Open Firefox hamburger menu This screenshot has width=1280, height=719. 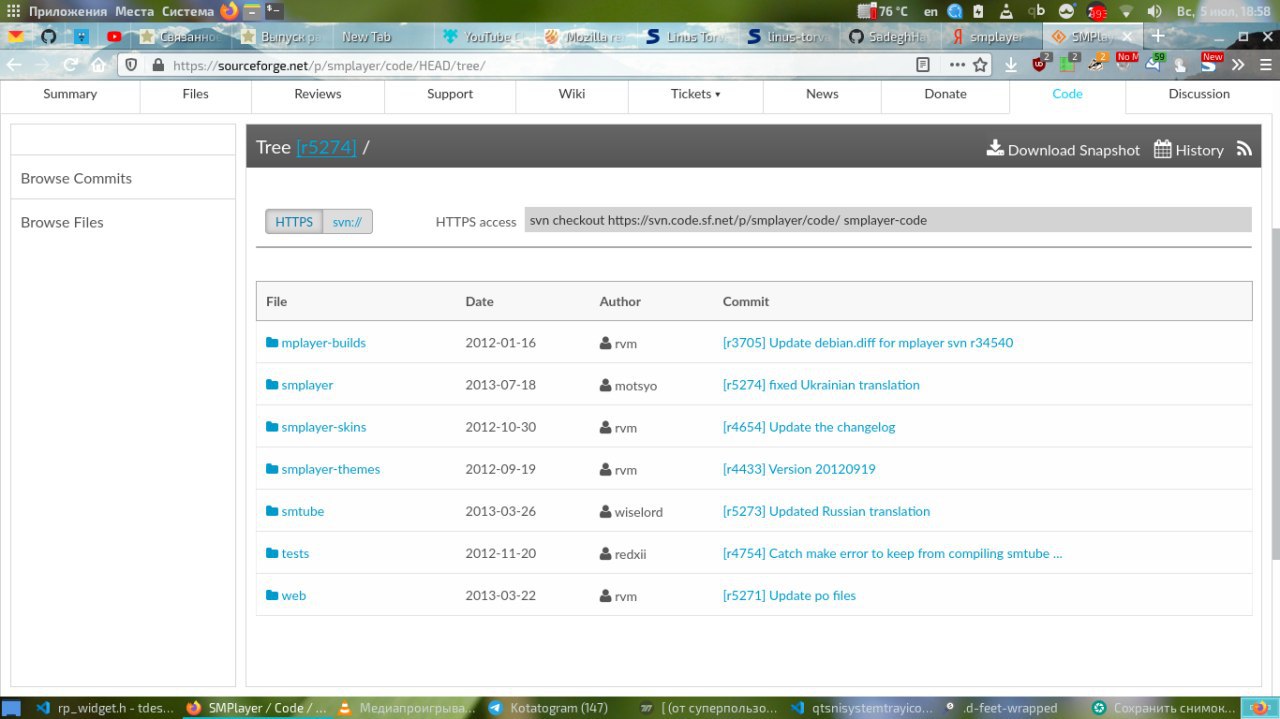1264,65
